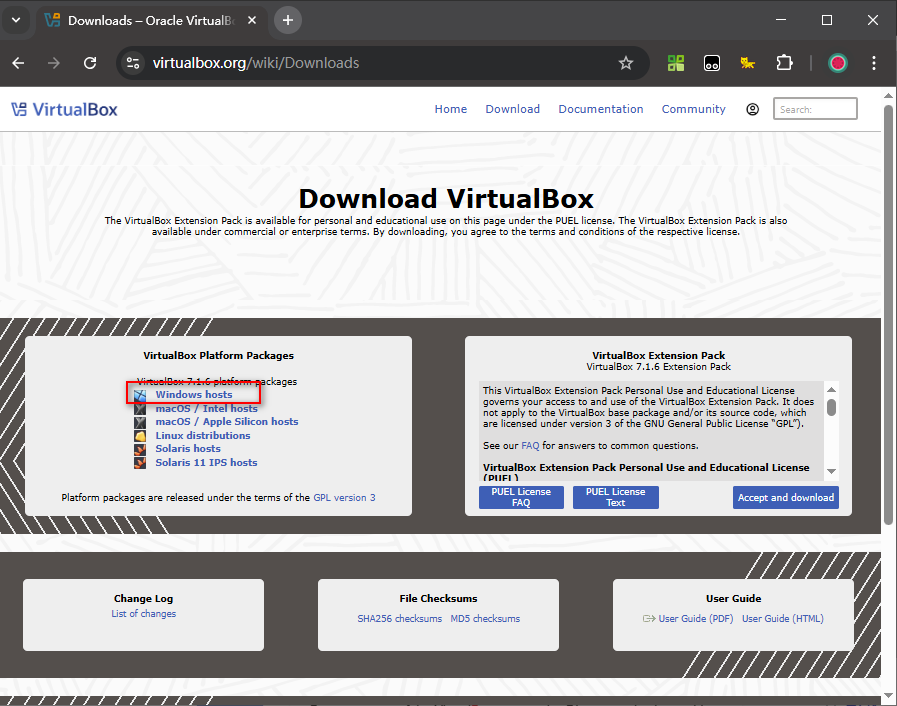Open the User Guide (PDF) link
The width and height of the screenshot is (897, 706).
point(696,618)
